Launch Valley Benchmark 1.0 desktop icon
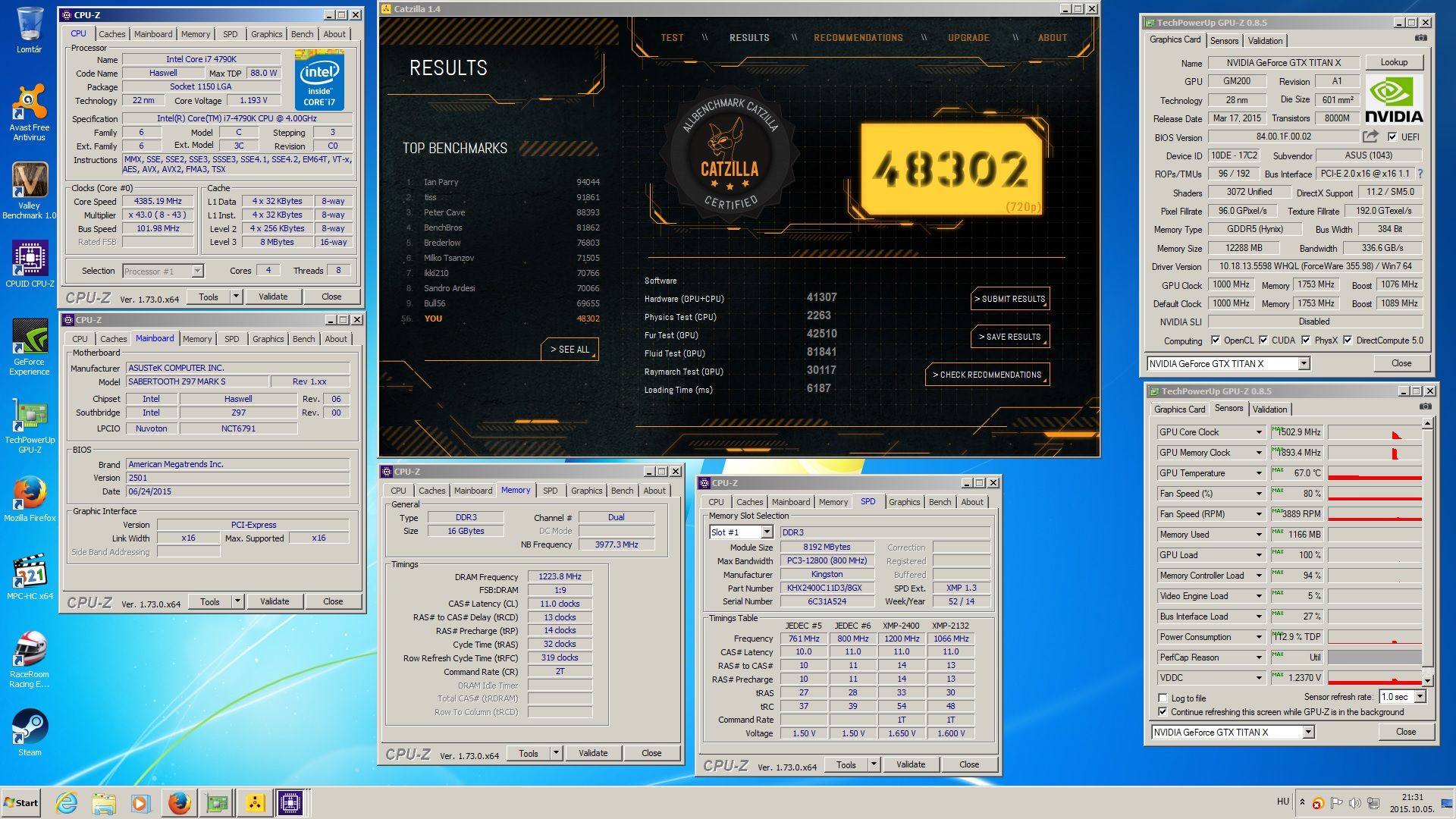Viewport: 1456px width, 819px height. [29, 191]
